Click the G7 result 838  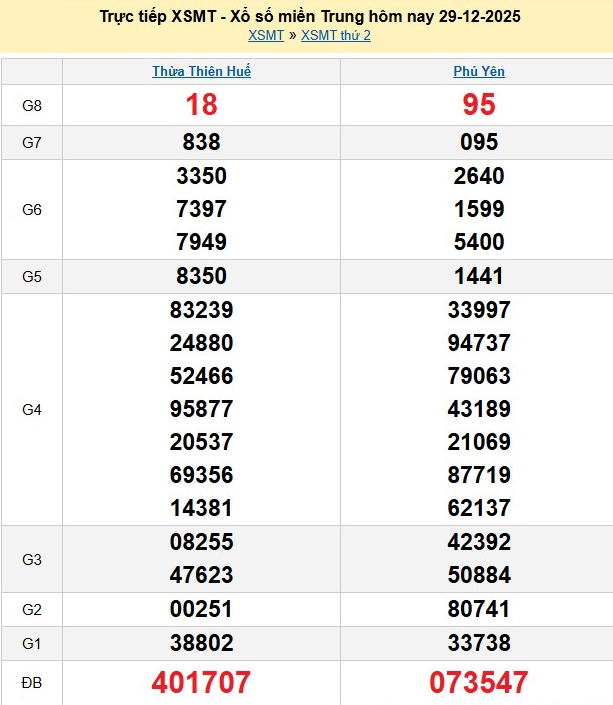[201, 143]
